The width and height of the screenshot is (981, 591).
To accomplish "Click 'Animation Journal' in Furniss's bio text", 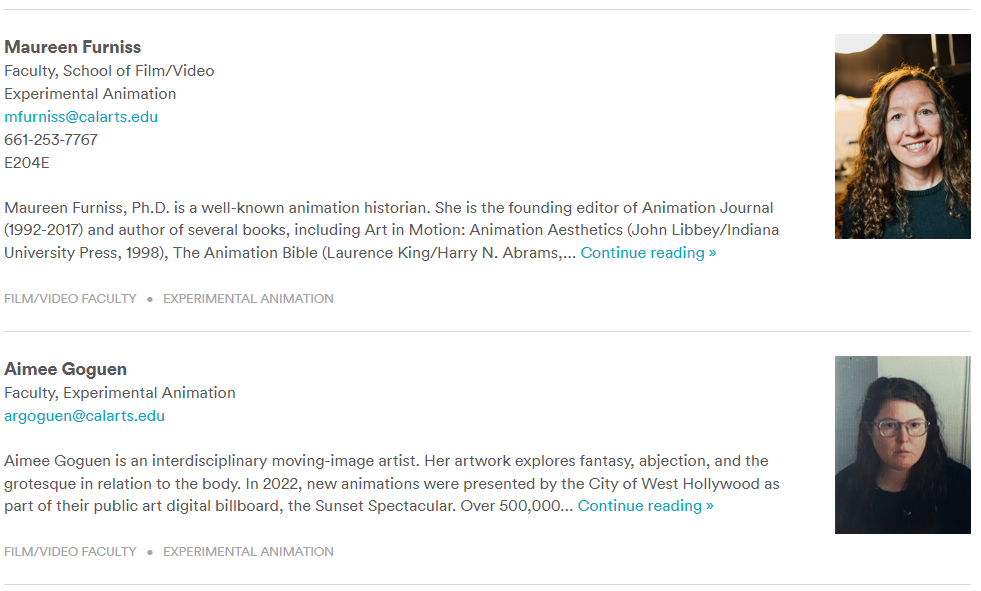I will (707, 208).
